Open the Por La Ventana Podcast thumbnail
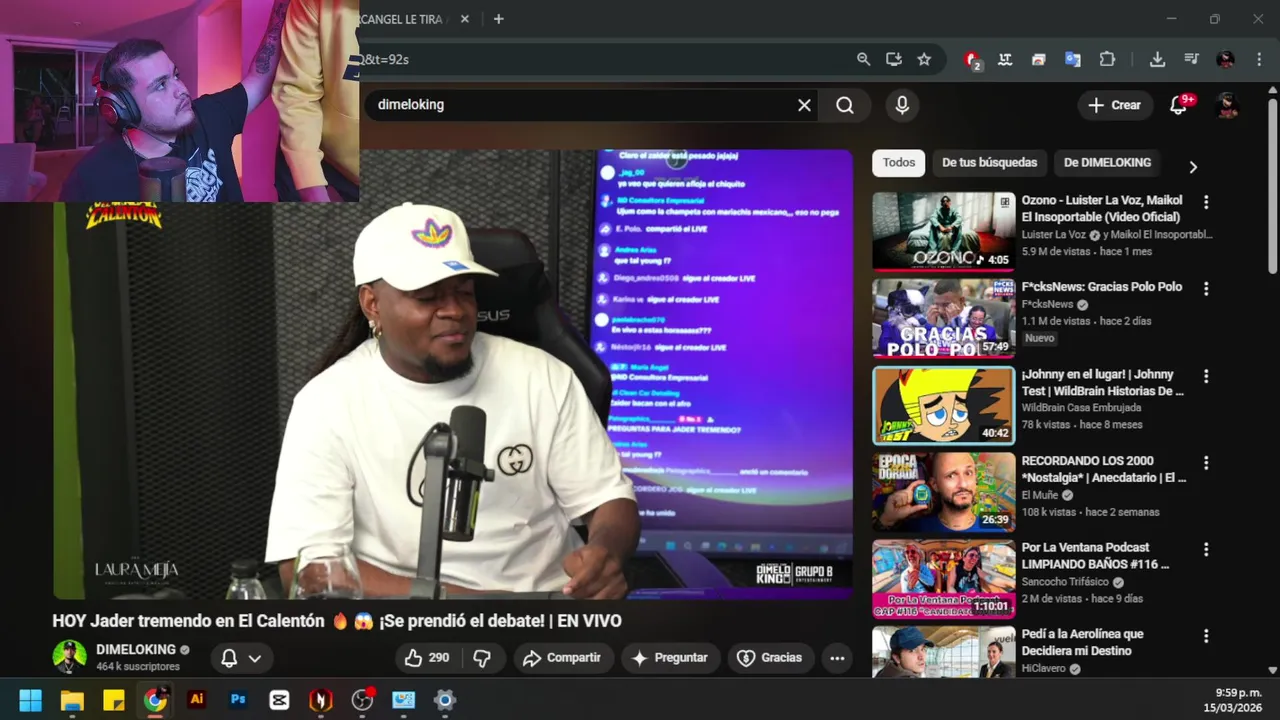Screen dimensions: 1280x720 tap(943, 579)
